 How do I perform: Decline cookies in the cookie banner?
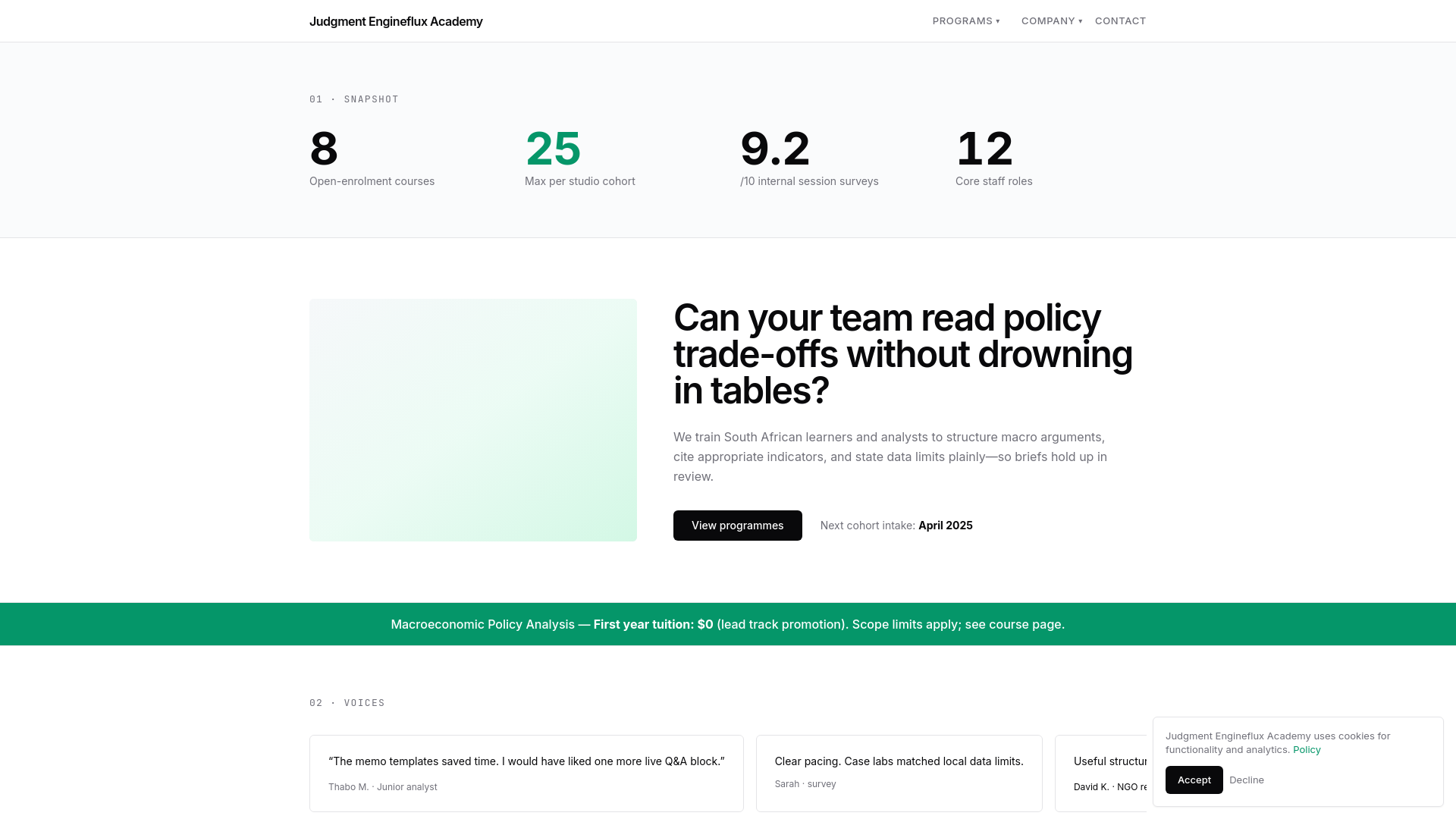(x=1246, y=780)
